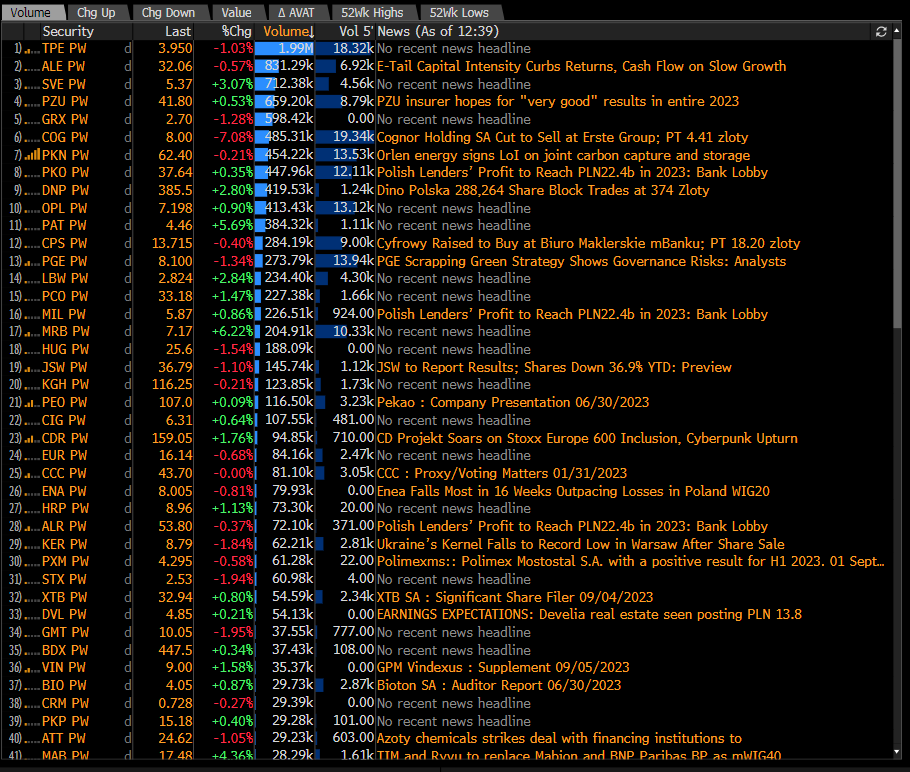Open the Cognor Holding Cut to Sell headline
The width and height of the screenshot is (910, 772).
tap(562, 138)
